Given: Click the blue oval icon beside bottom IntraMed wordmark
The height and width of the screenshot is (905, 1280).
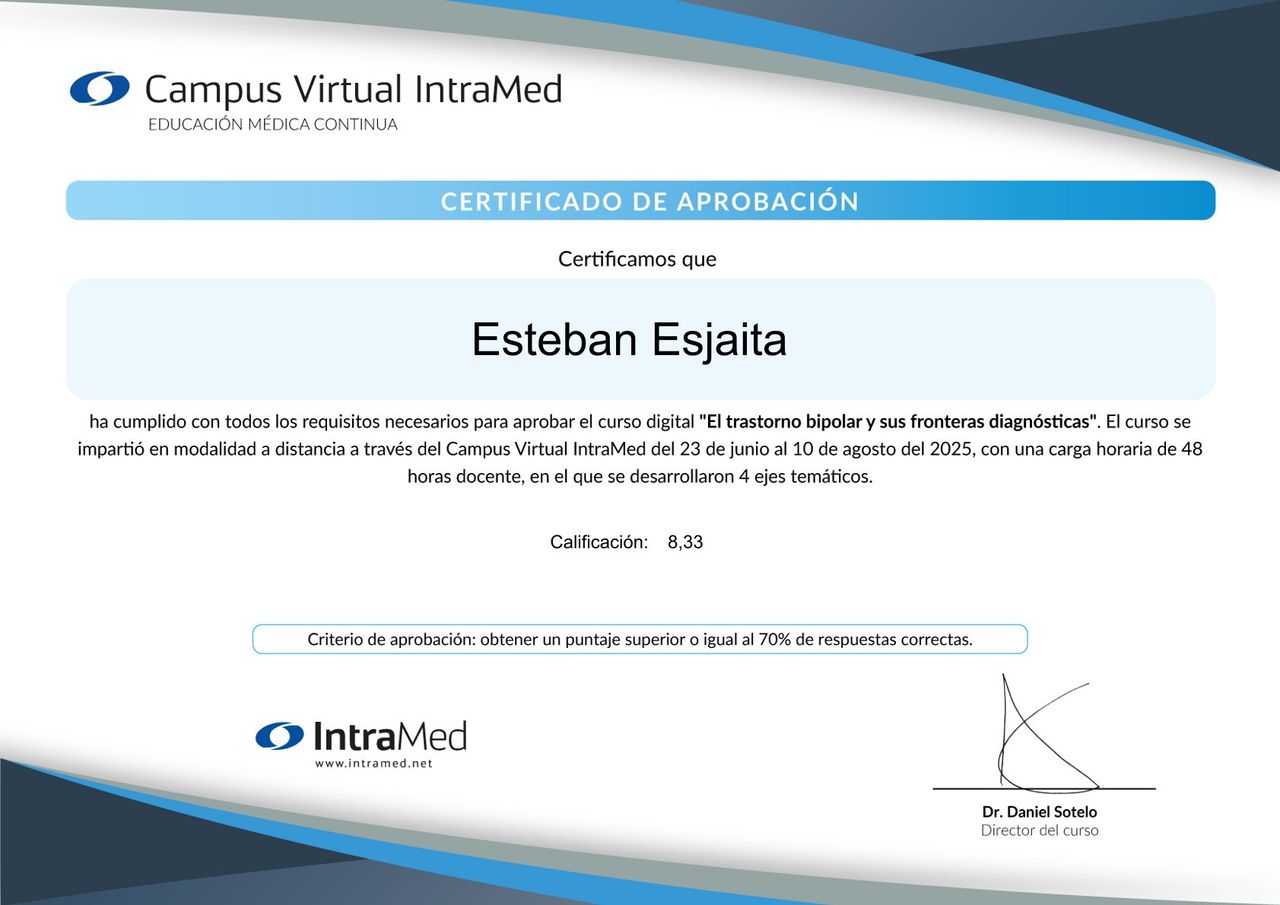Looking at the screenshot, I should [279, 737].
